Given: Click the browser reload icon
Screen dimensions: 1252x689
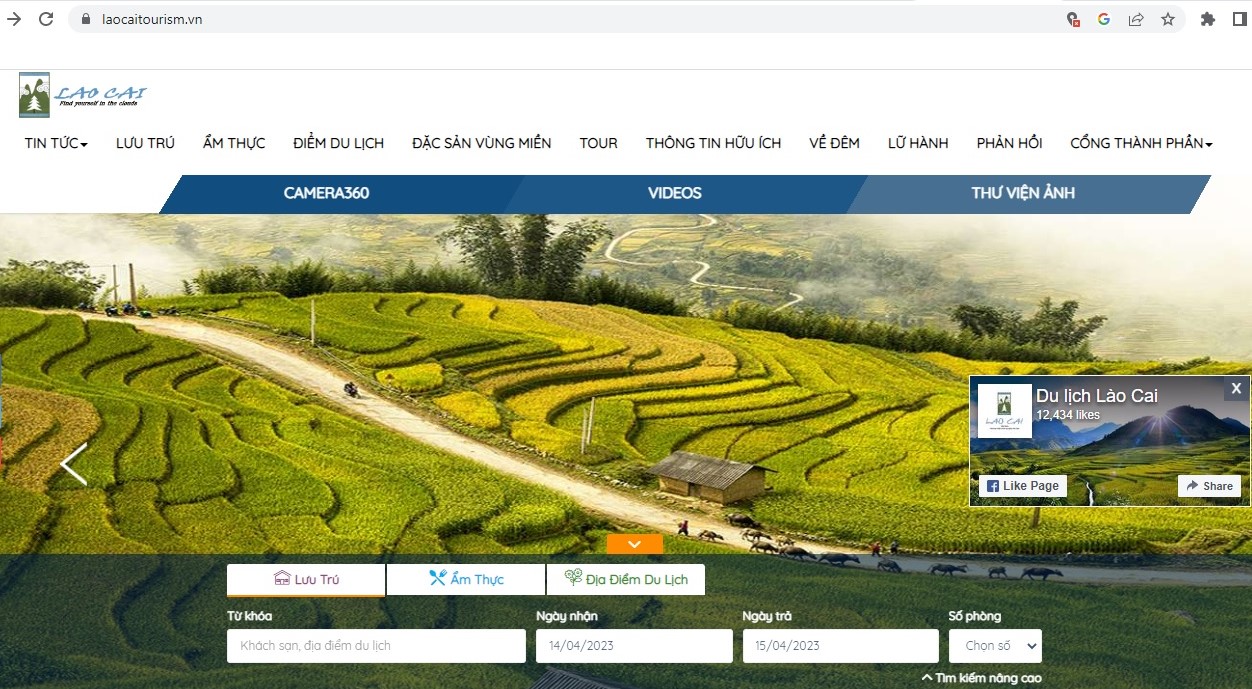Looking at the screenshot, I should pyautogui.click(x=46, y=18).
